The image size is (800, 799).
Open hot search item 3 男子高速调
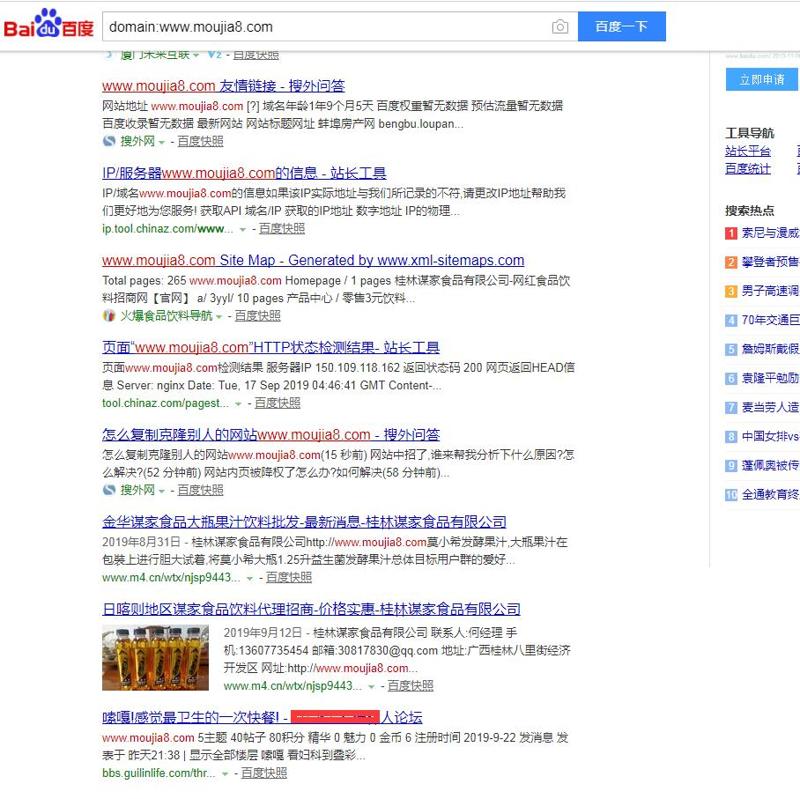point(769,291)
